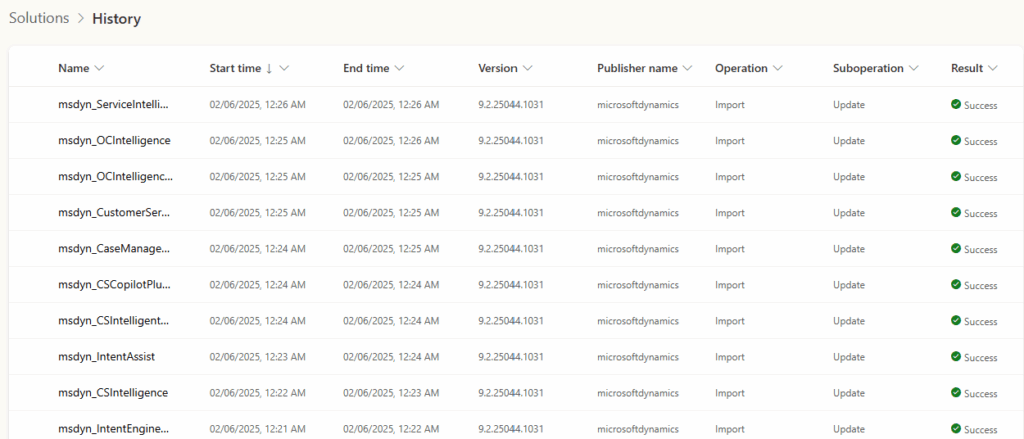1024x439 pixels.
Task: Click the Start time column header
Action: point(234,69)
